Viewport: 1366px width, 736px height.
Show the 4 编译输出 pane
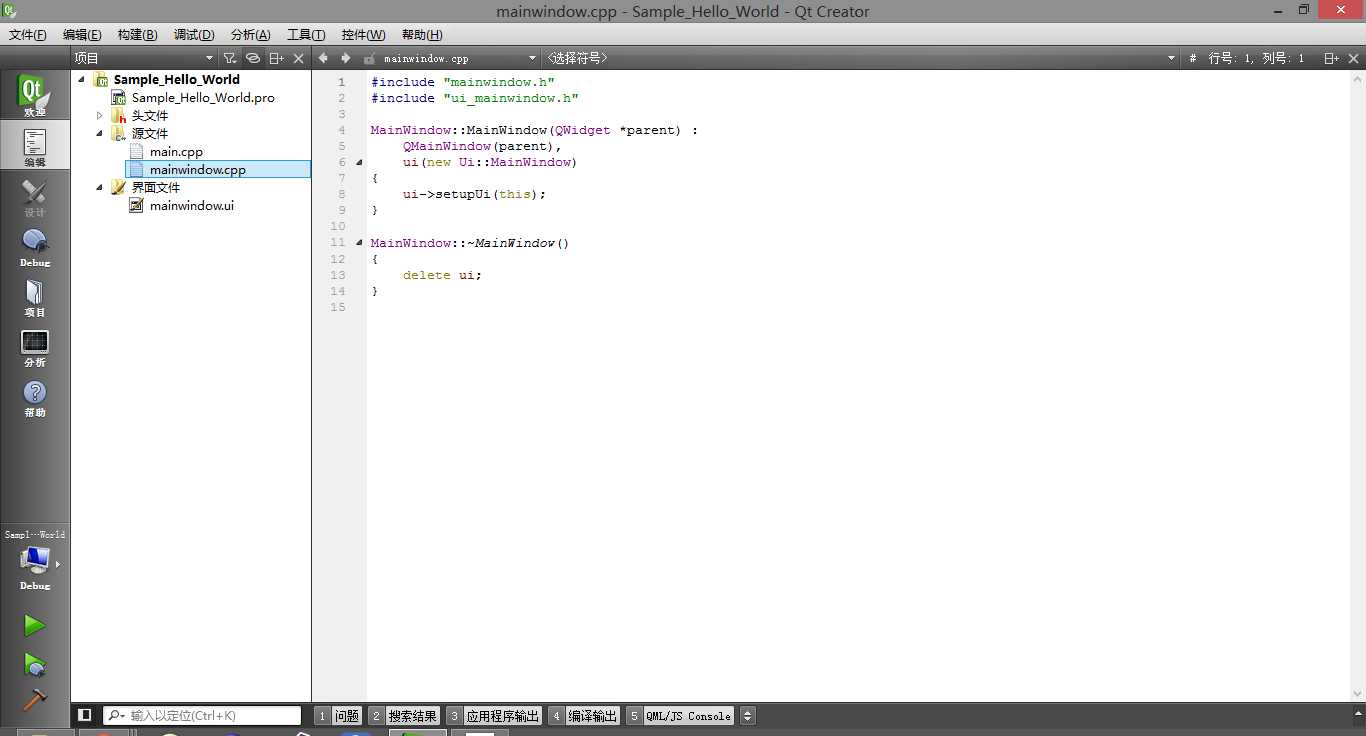(584, 716)
